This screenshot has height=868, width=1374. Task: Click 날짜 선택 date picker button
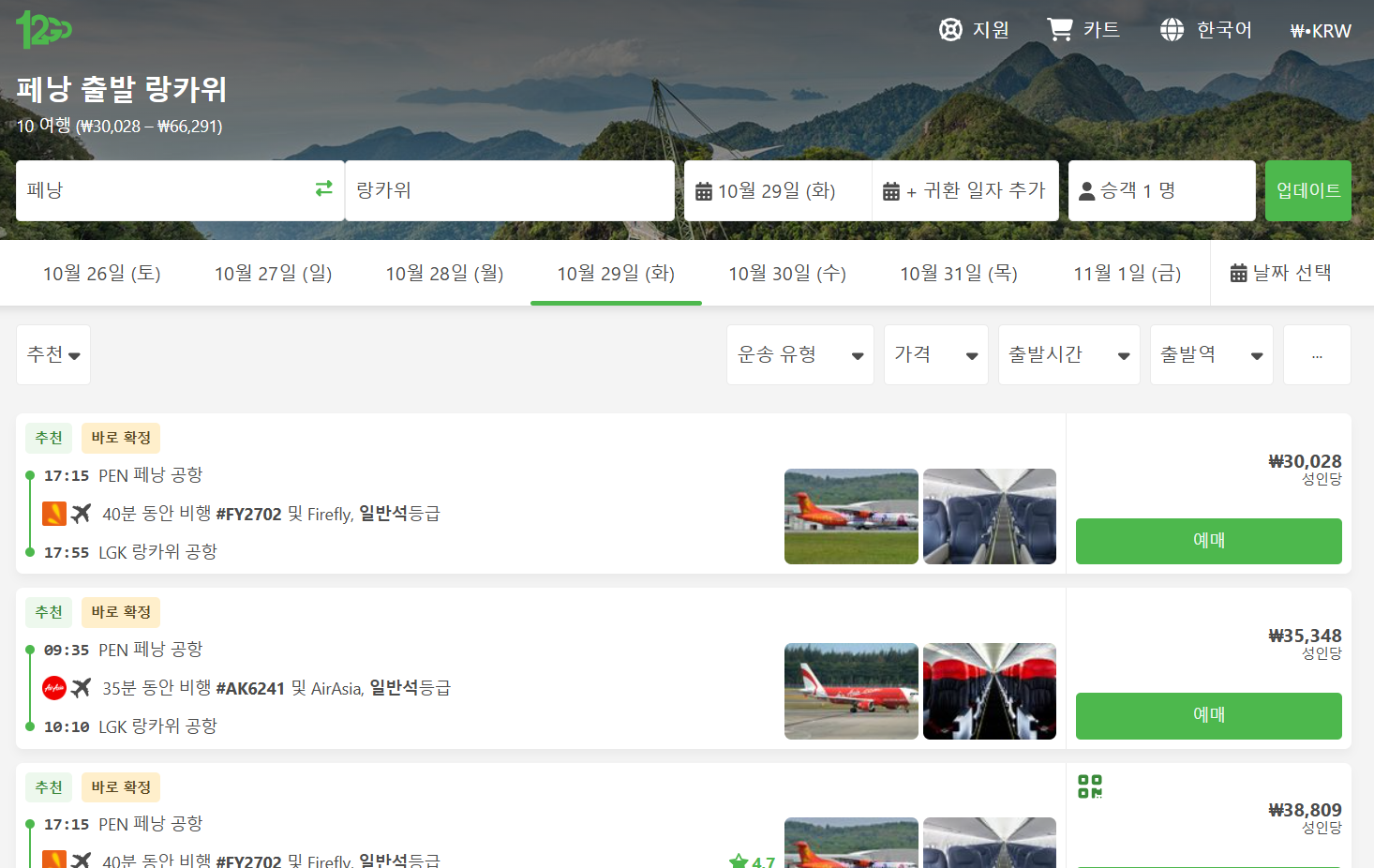1281,273
